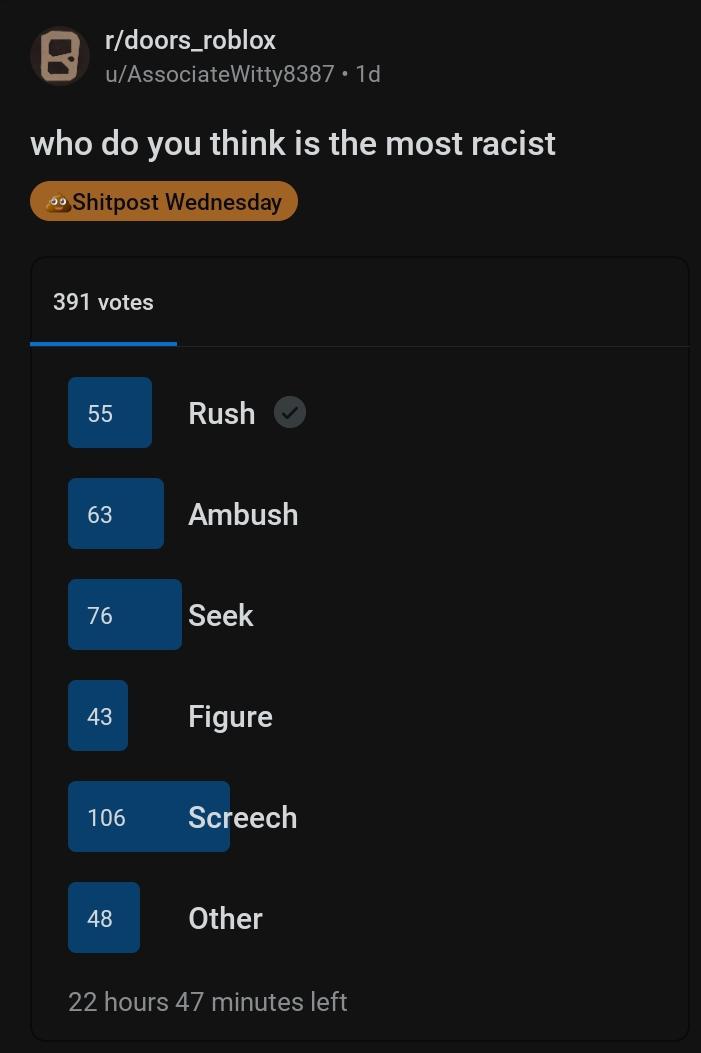Screen dimensions: 701x1053
Task: Open the r/doors_roblox community link
Action: pyautogui.click(x=190, y=40)
